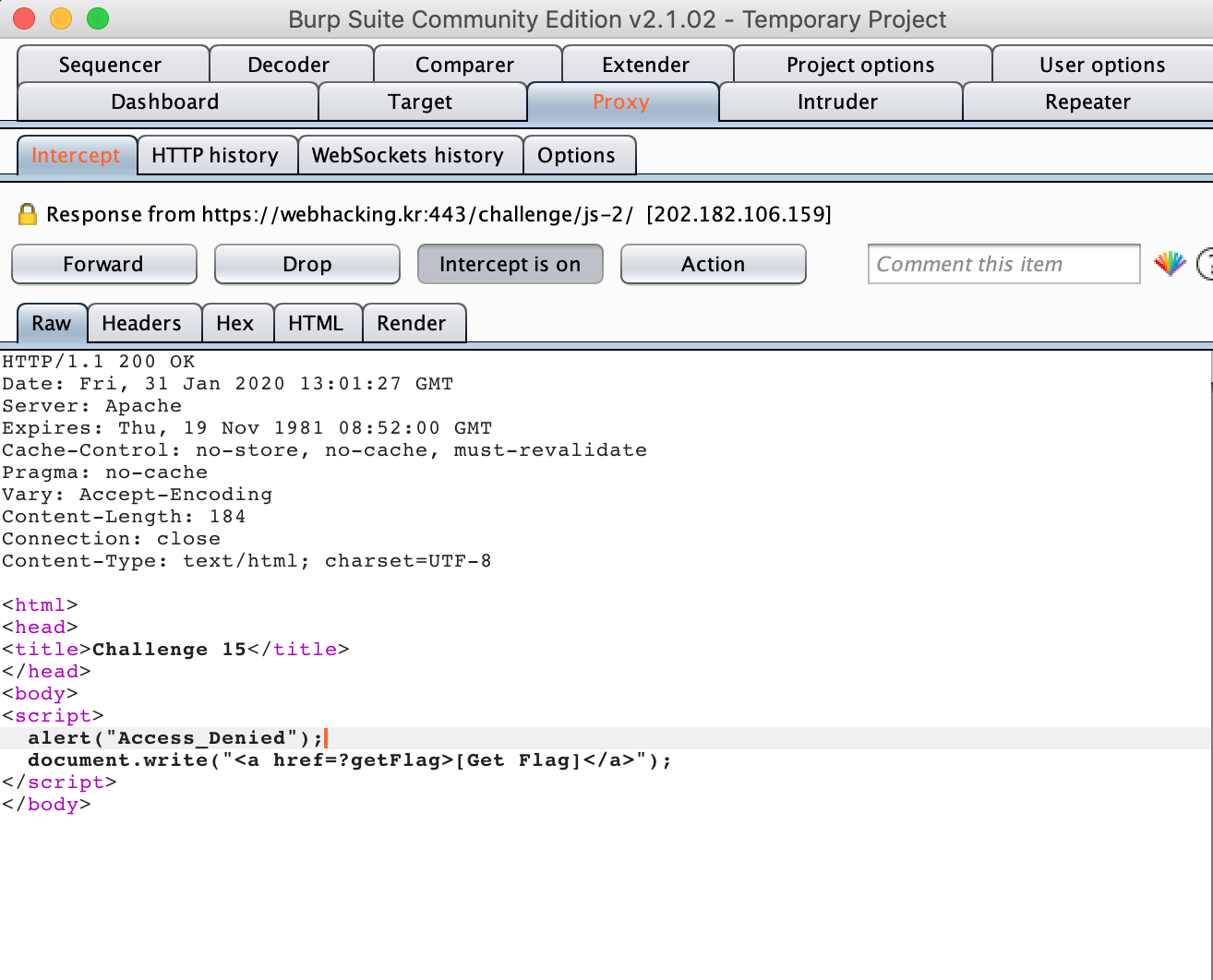The height and width of the screenshot is (980, 1213).
Task: Click the closing </body> tag line
Action: (x=46, y=805)
